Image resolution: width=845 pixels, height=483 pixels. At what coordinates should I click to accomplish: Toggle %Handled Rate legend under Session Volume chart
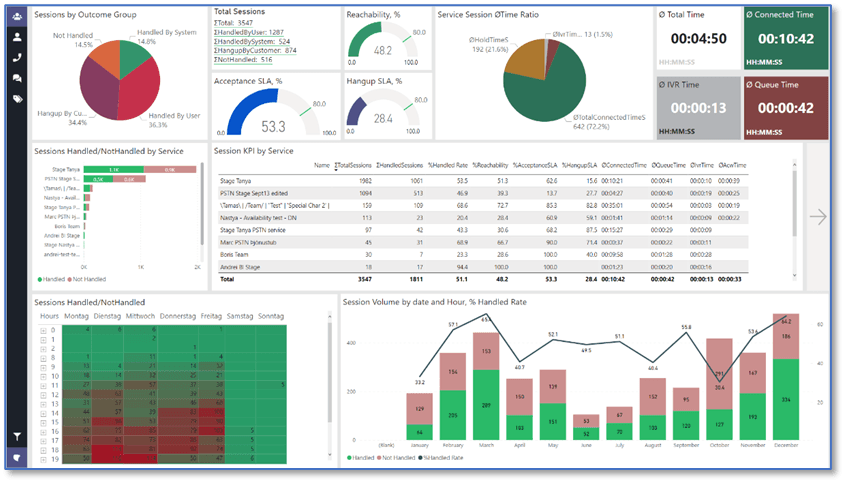click(x=441, y=458)
